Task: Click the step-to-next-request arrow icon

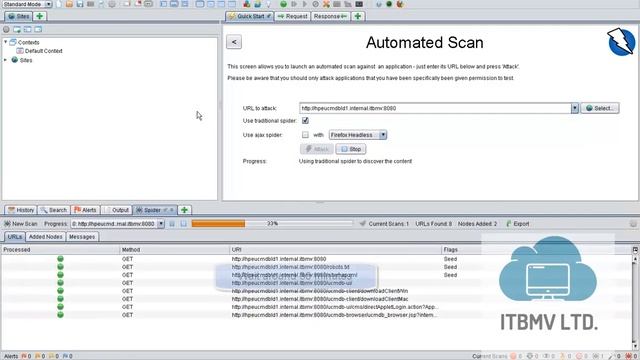Action: (294, 4)
